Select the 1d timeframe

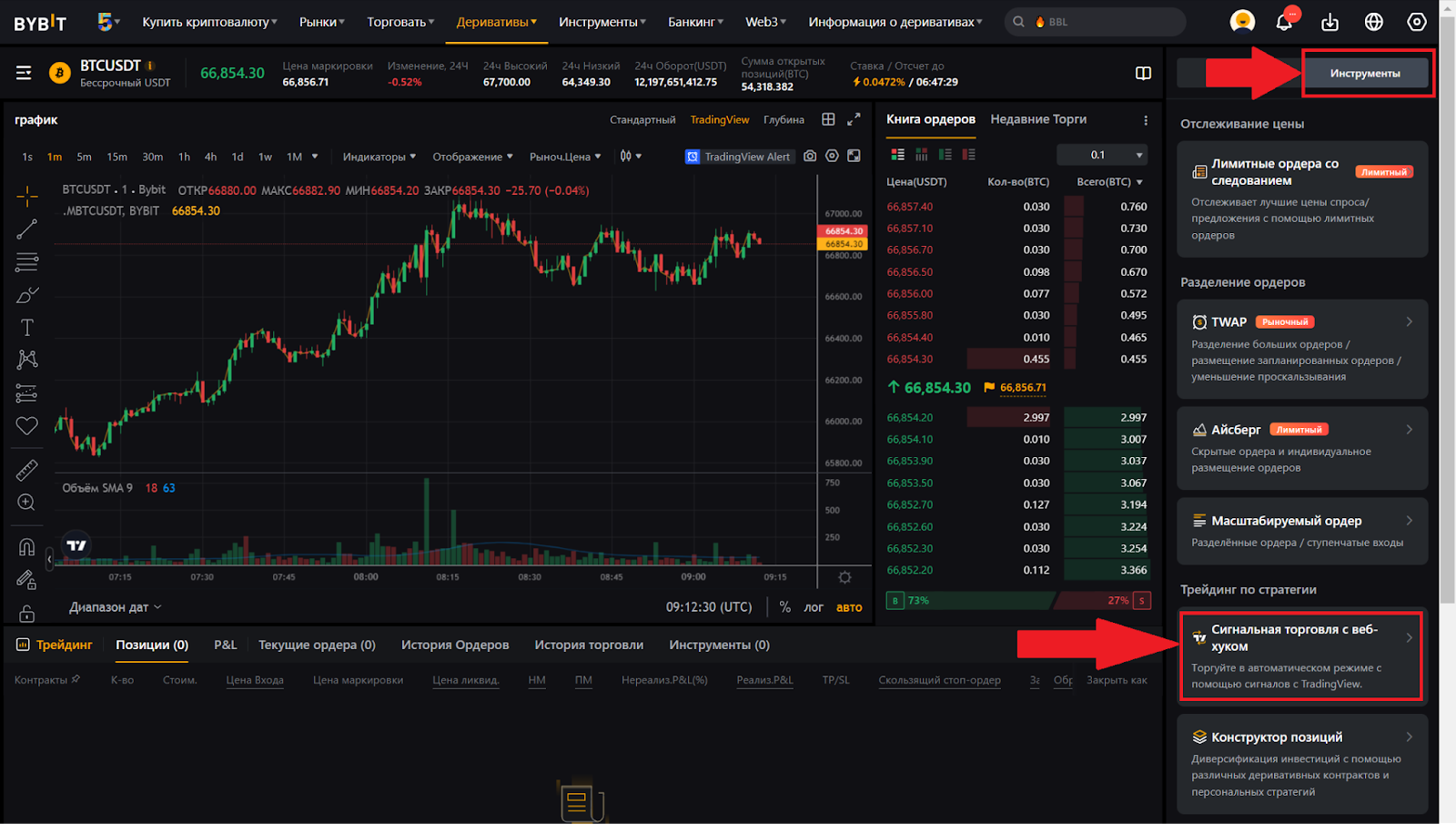pyautogui.click(x=238, y=157)
